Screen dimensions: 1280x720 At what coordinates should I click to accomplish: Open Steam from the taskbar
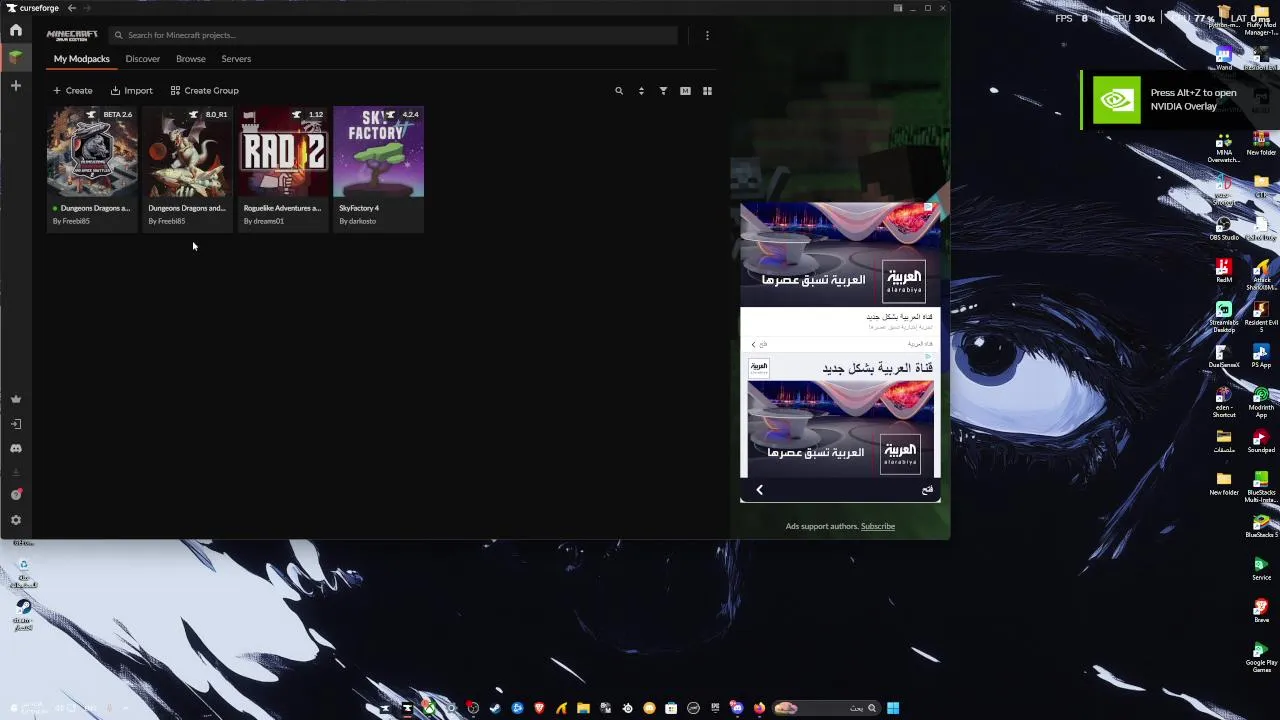(495, 708)
